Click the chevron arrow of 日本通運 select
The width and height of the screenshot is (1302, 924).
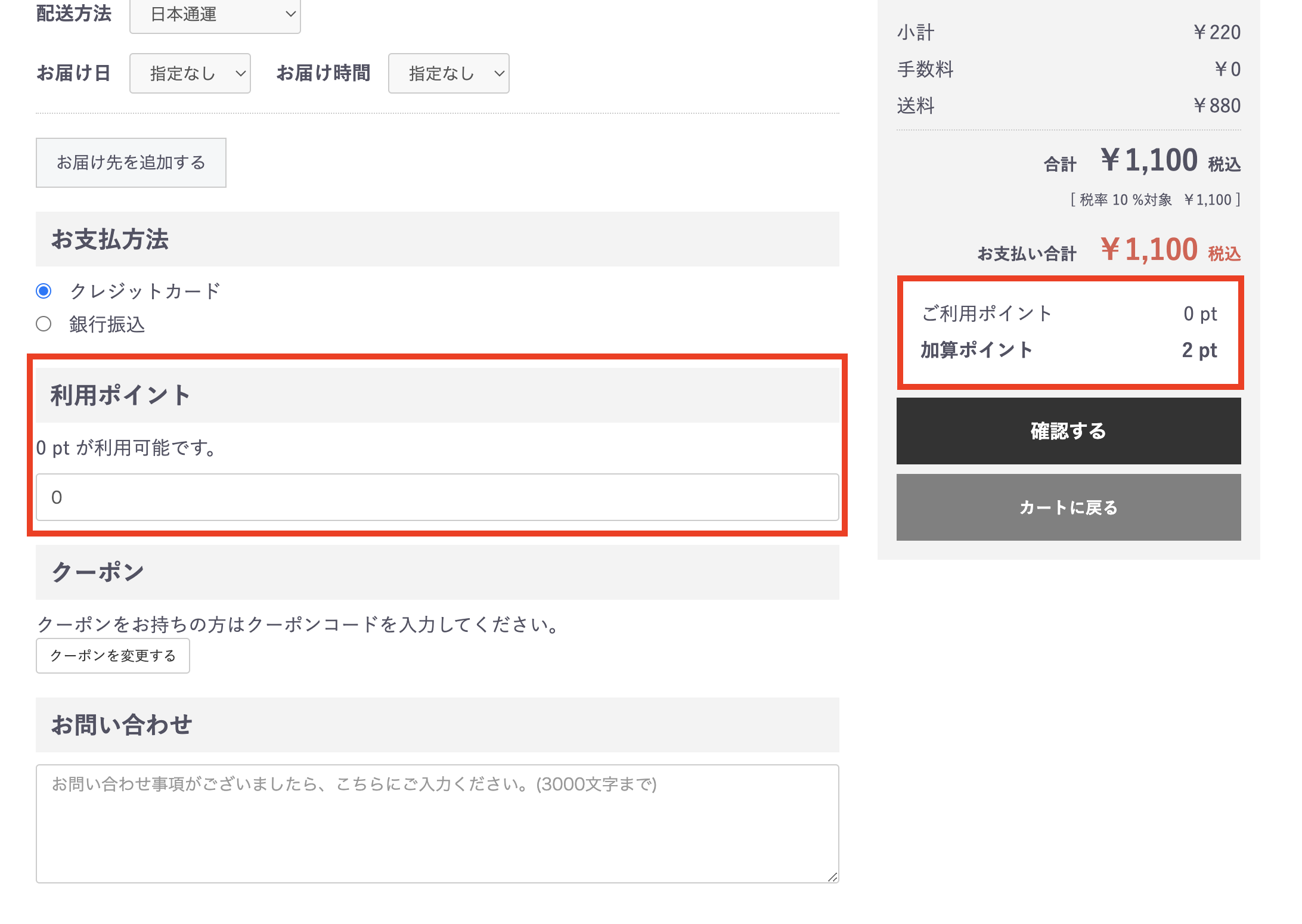click(x=290, y=14)
